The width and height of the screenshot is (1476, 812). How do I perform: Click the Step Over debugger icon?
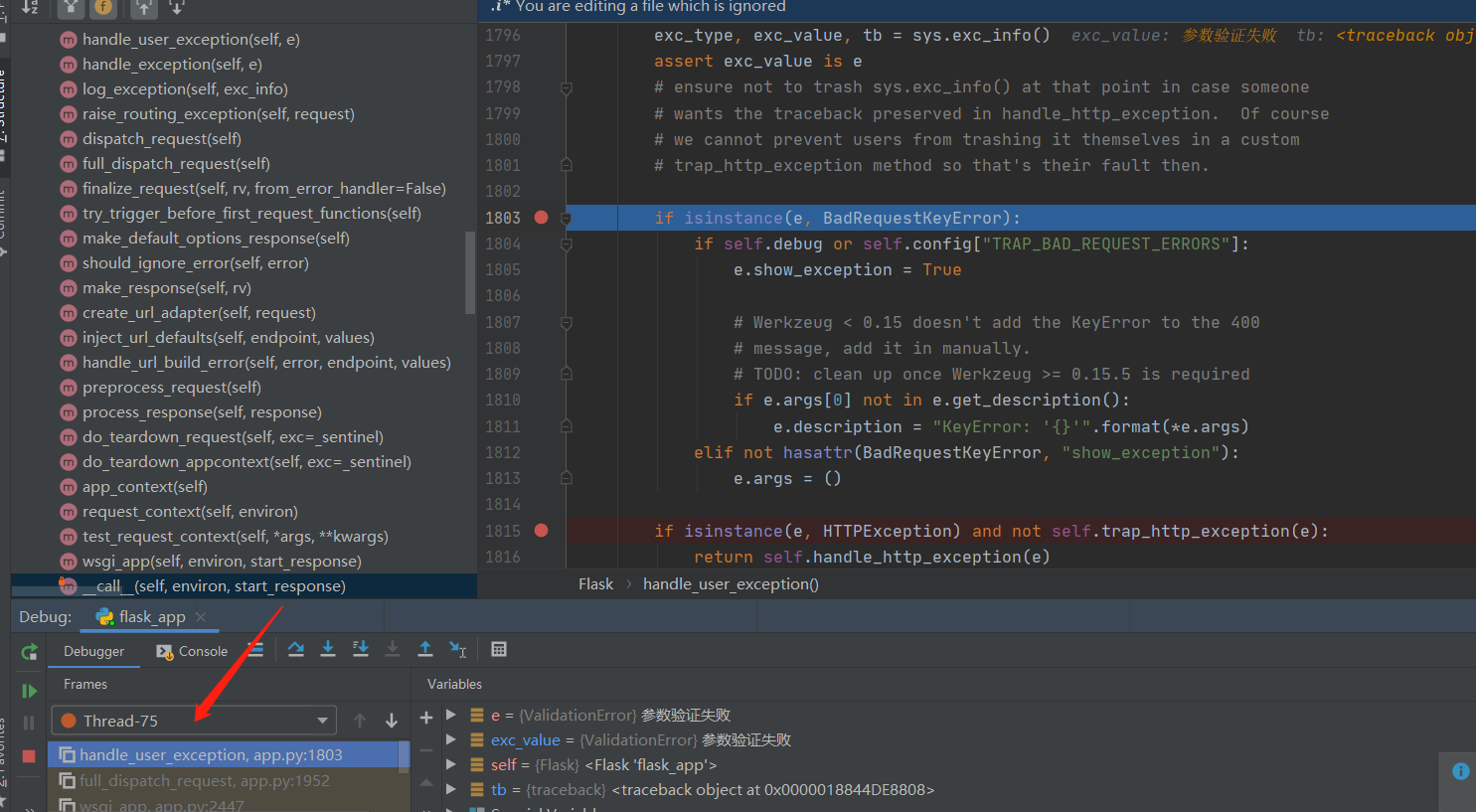[295, 649]
